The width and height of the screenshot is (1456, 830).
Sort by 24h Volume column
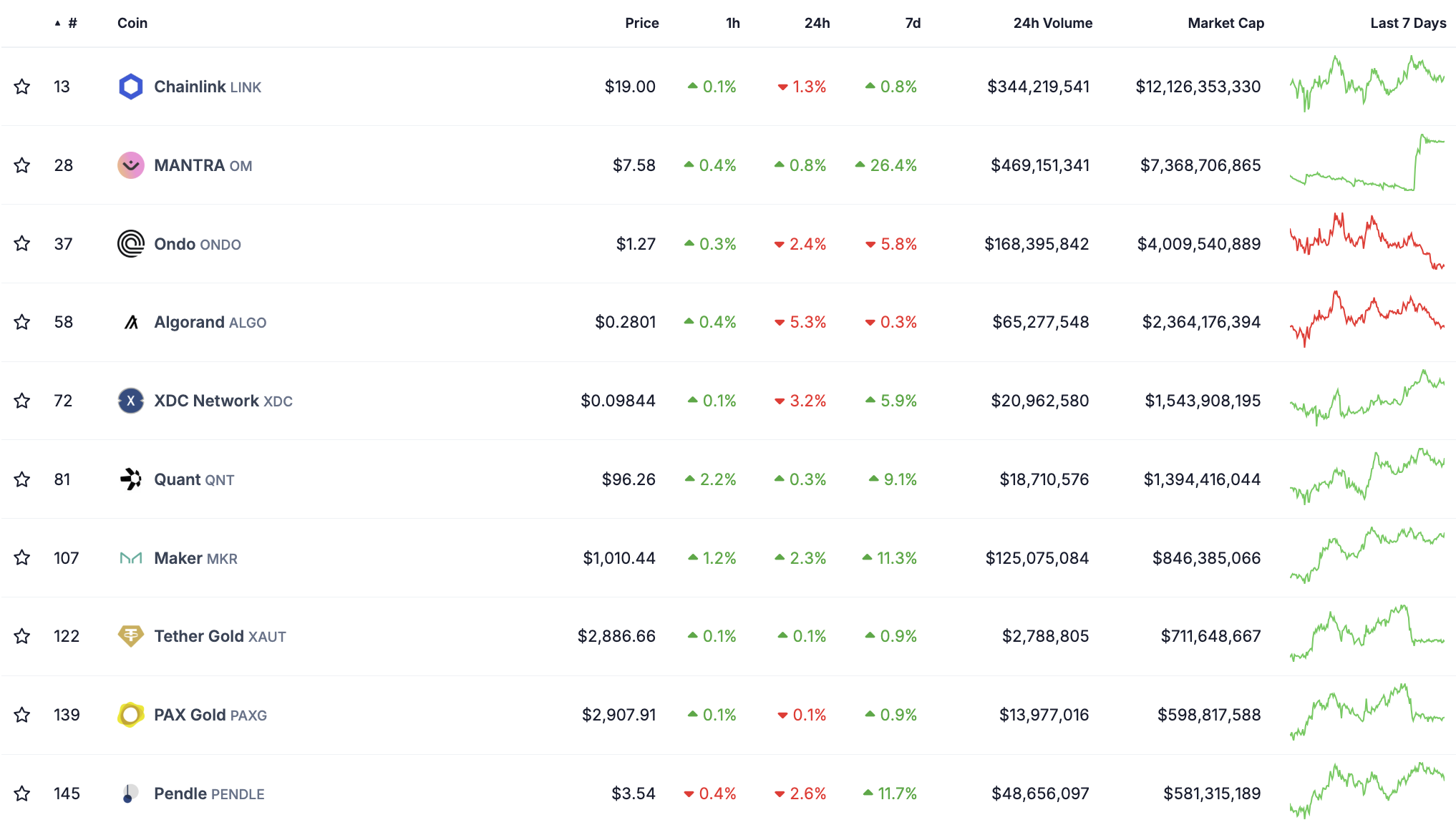pos(1053,23)
